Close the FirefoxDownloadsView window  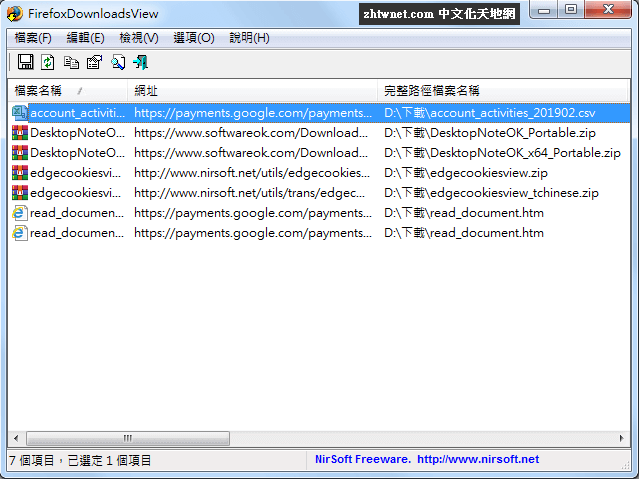point(608,10)
